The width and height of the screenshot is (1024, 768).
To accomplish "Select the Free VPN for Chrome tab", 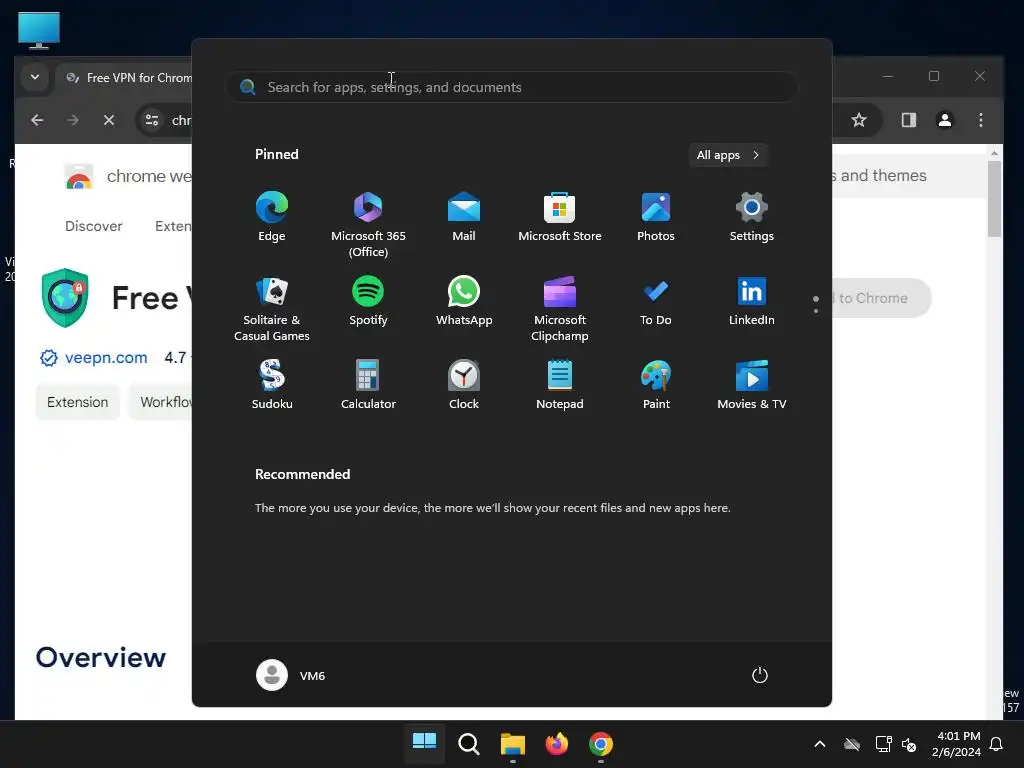I will (x=127, y=78).
